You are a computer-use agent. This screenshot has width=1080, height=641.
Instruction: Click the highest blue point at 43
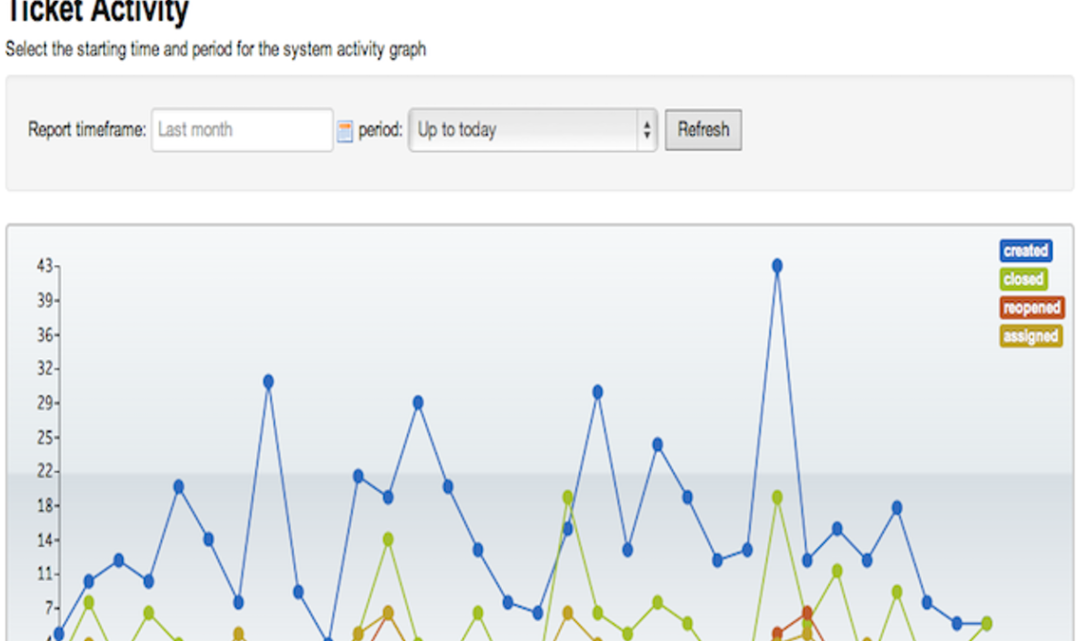777,266
